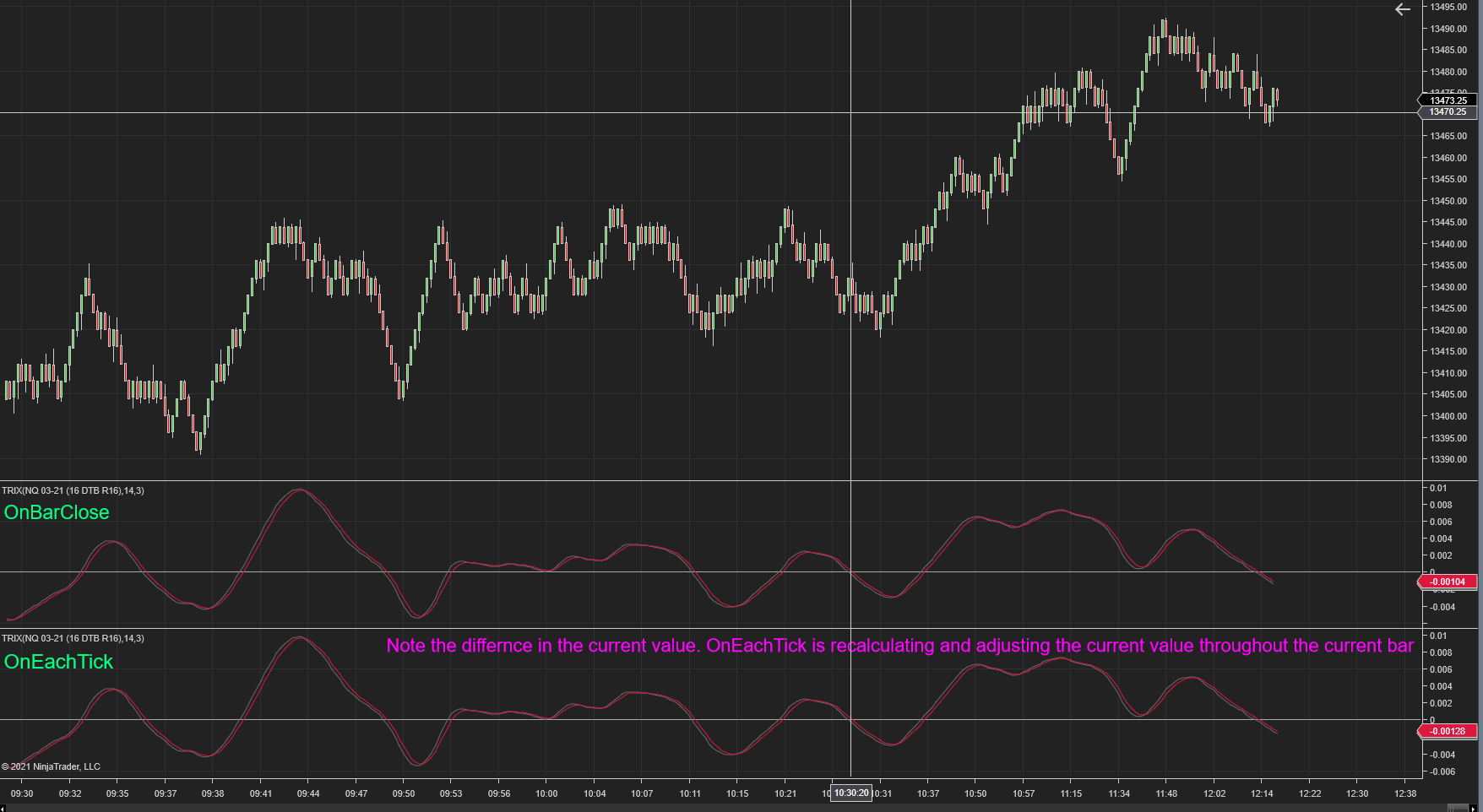The image size is (1483, 812).
Task: Click the 13450.00 price axis label
Action: coord(1448,201)
